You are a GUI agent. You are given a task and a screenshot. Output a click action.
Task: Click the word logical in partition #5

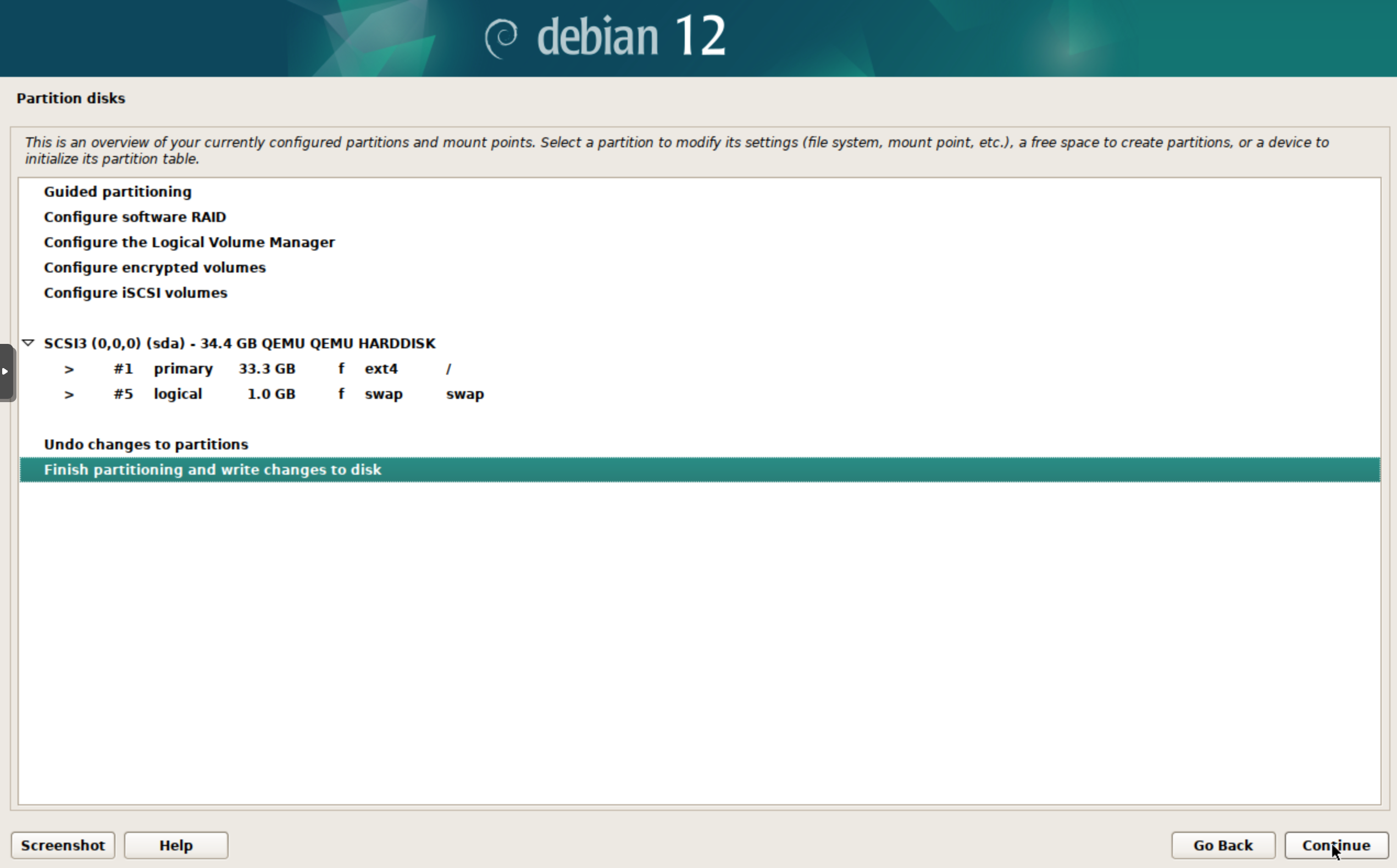tap(178, 394)
